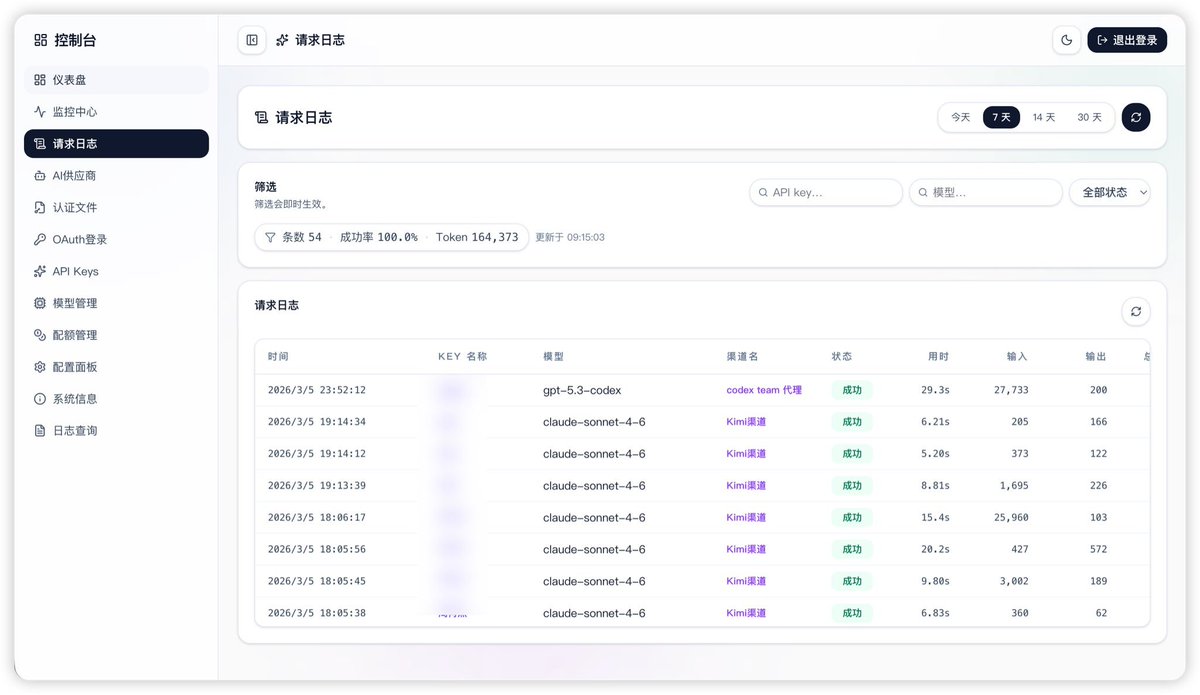Click the filter funnel icon beside 条数 54
This screenshot has height=695, width=1200.
270,237
